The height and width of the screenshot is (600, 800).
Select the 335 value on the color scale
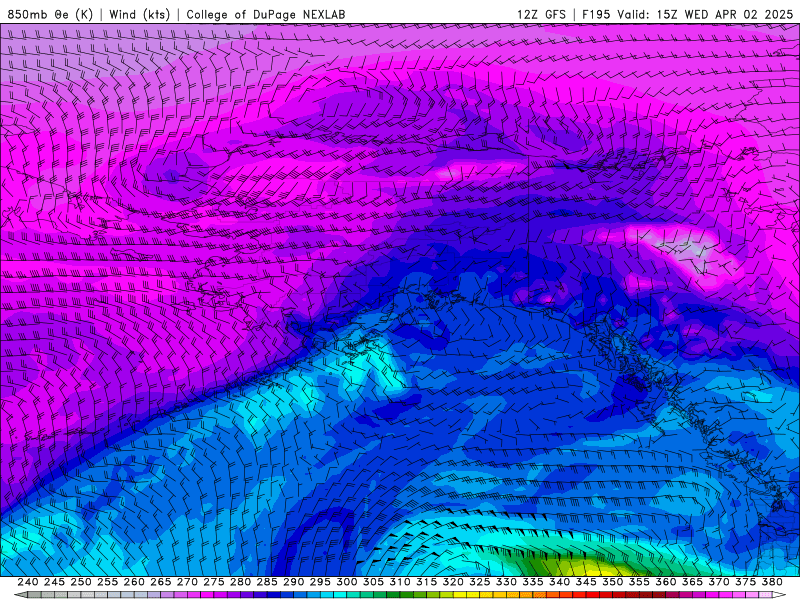(x=533, y=582)
